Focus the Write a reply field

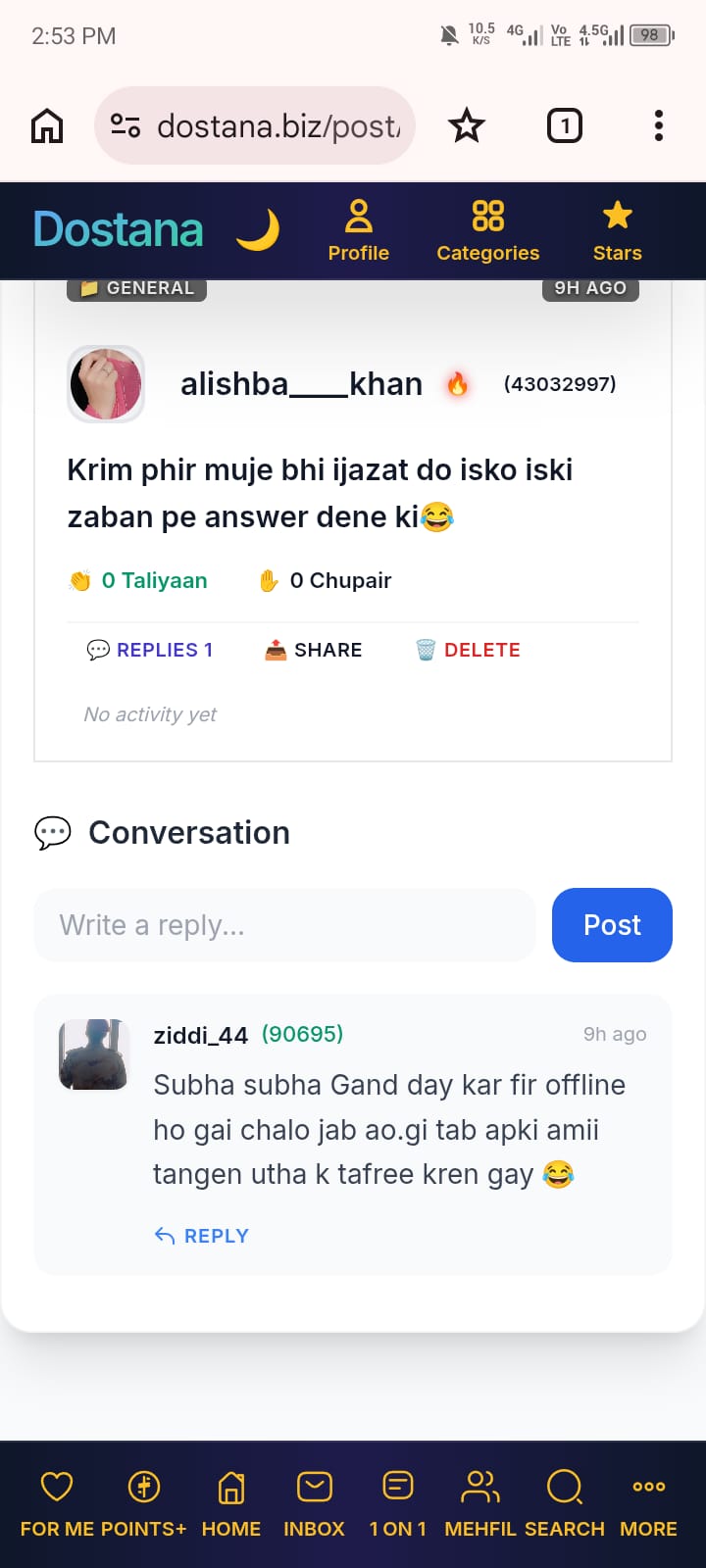pos(284,925)
